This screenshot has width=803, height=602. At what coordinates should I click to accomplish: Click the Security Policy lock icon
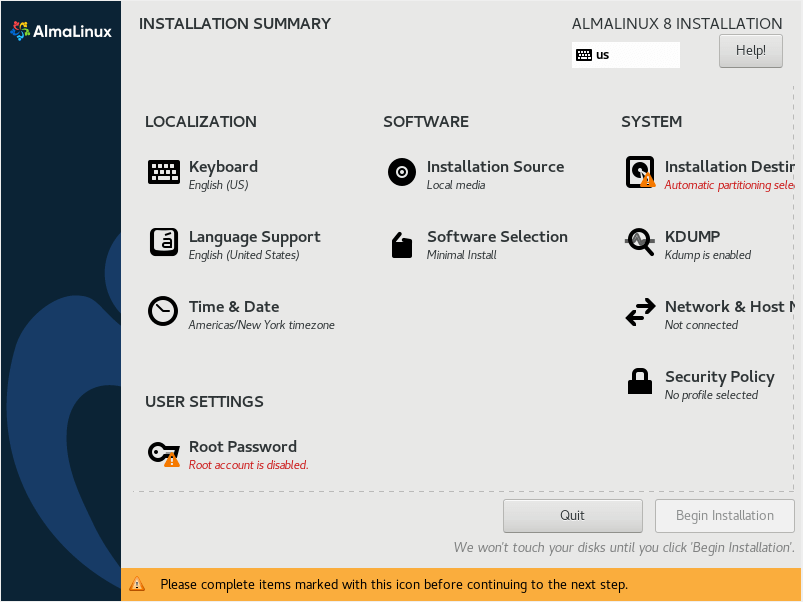point(640,381)
